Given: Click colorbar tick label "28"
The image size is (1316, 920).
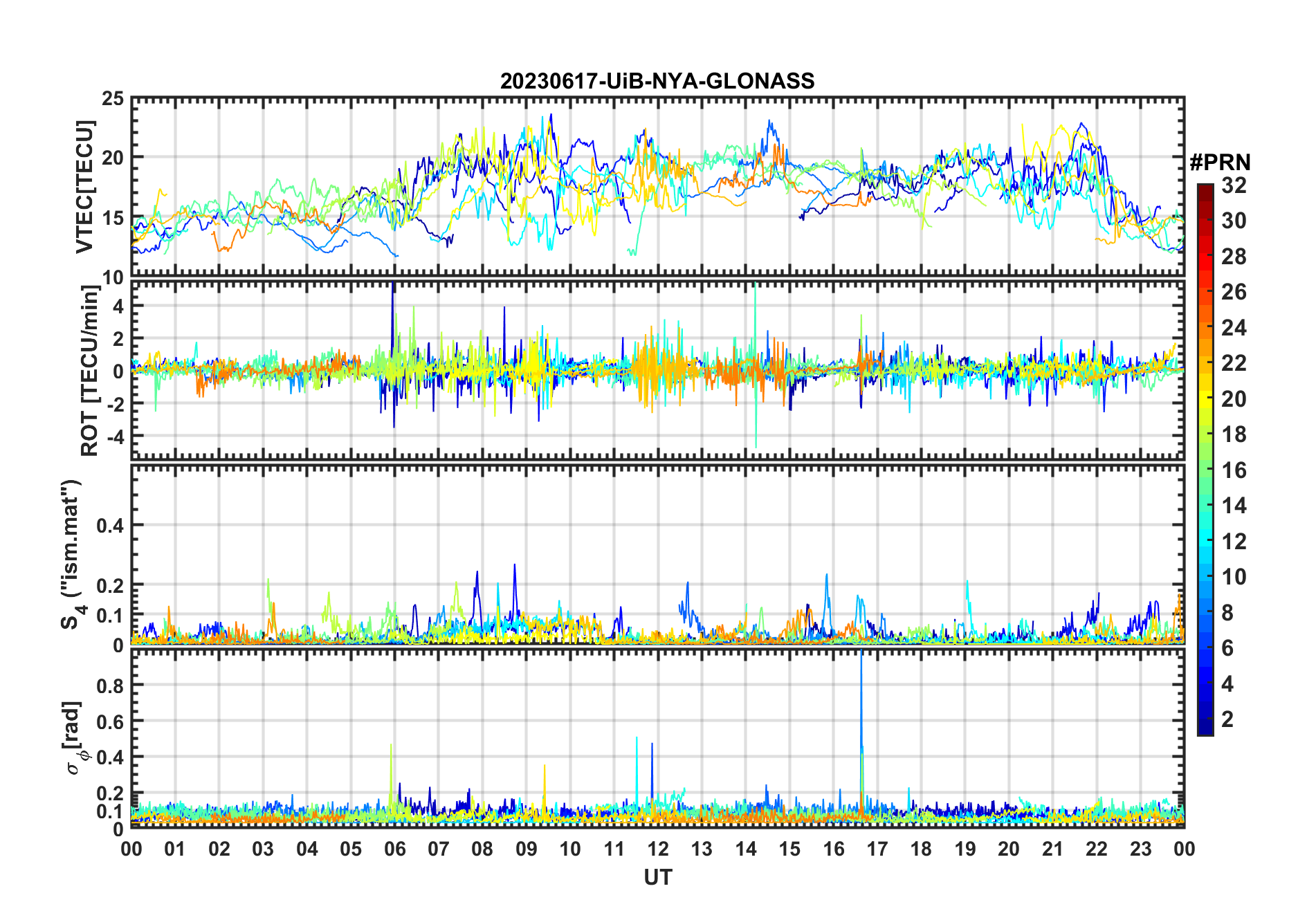Looking at the screenshot, I should point(1234,257).
